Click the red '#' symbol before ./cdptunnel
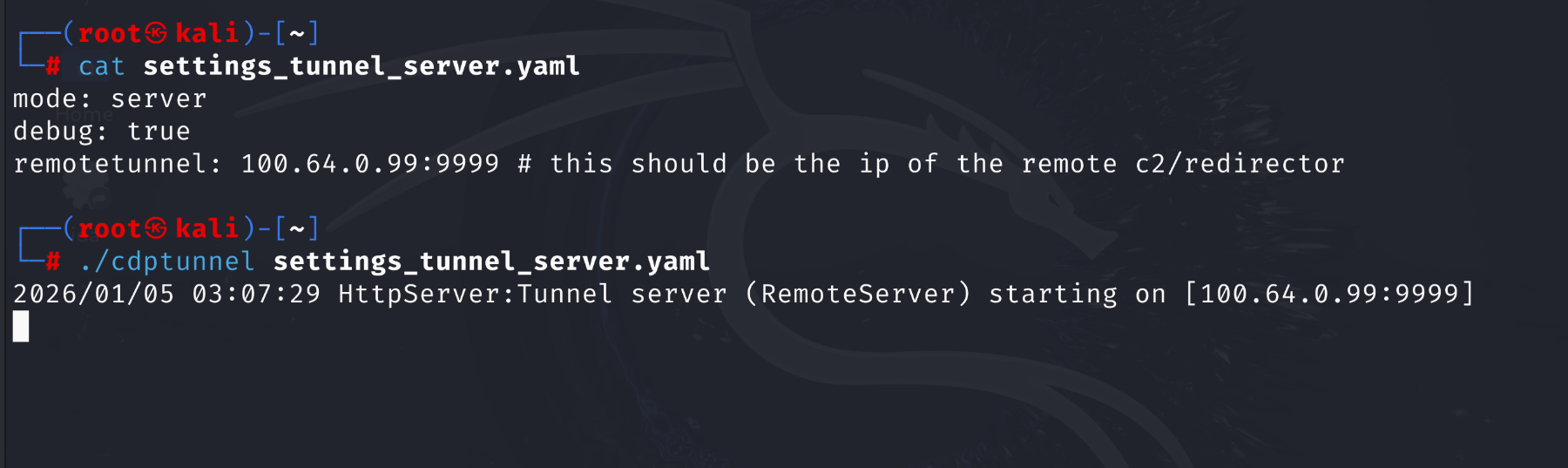 coord(53,261)
